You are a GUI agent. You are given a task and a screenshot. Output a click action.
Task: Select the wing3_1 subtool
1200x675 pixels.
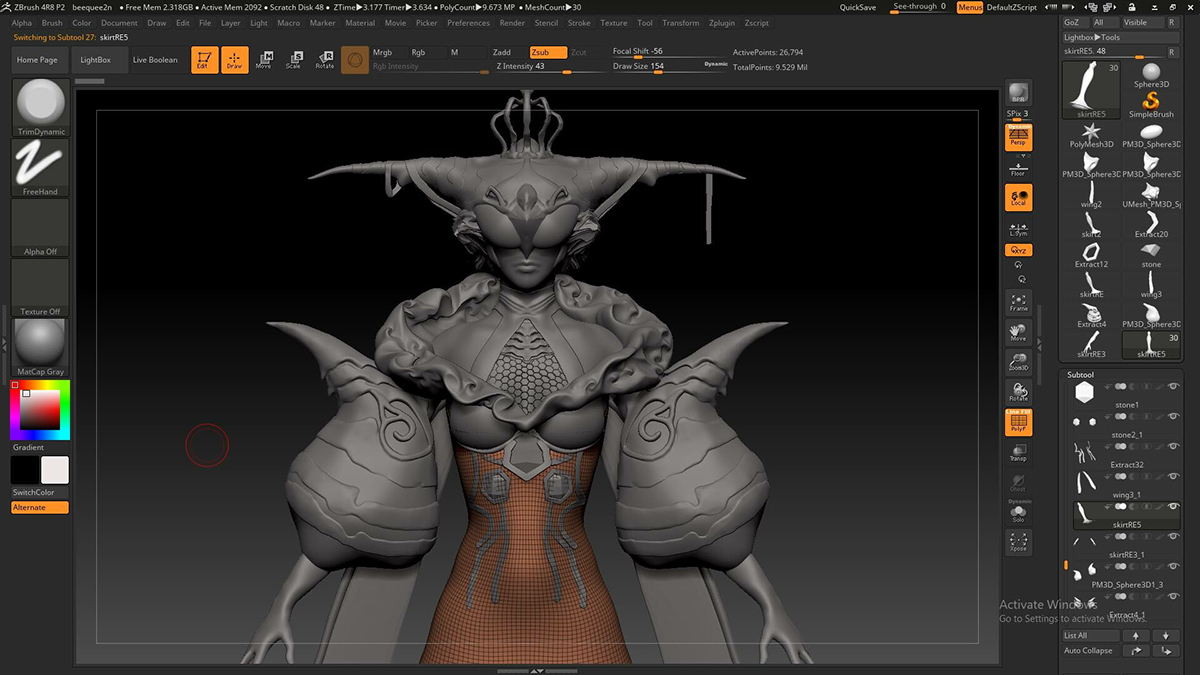pos(1126,494)
